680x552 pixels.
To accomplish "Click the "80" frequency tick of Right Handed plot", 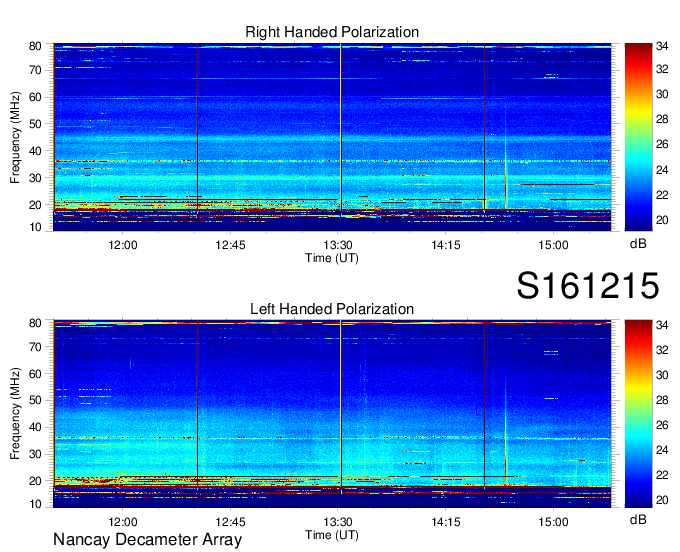I will 35,46.
